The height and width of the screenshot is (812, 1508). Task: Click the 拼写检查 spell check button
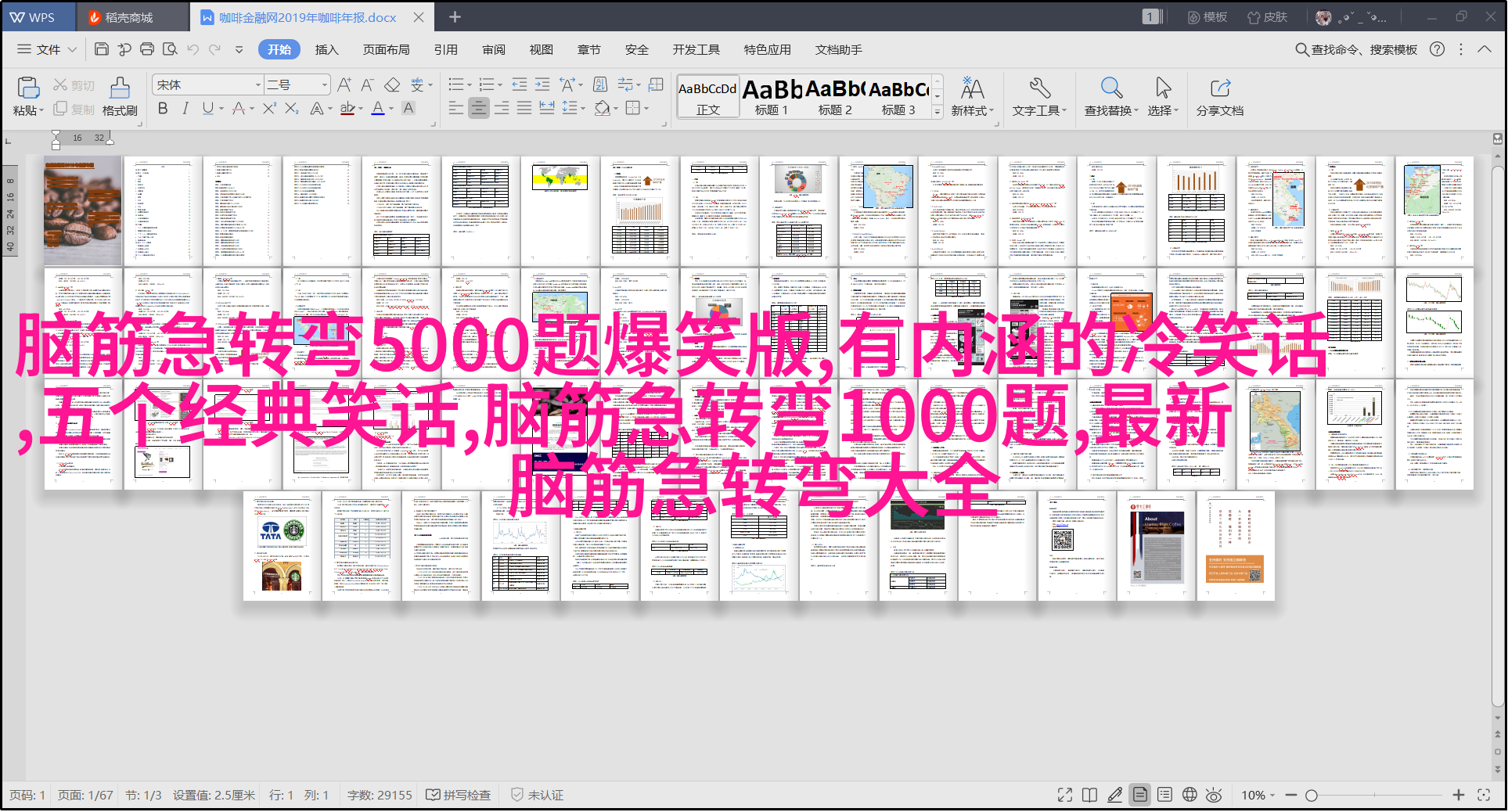[459, 795]
